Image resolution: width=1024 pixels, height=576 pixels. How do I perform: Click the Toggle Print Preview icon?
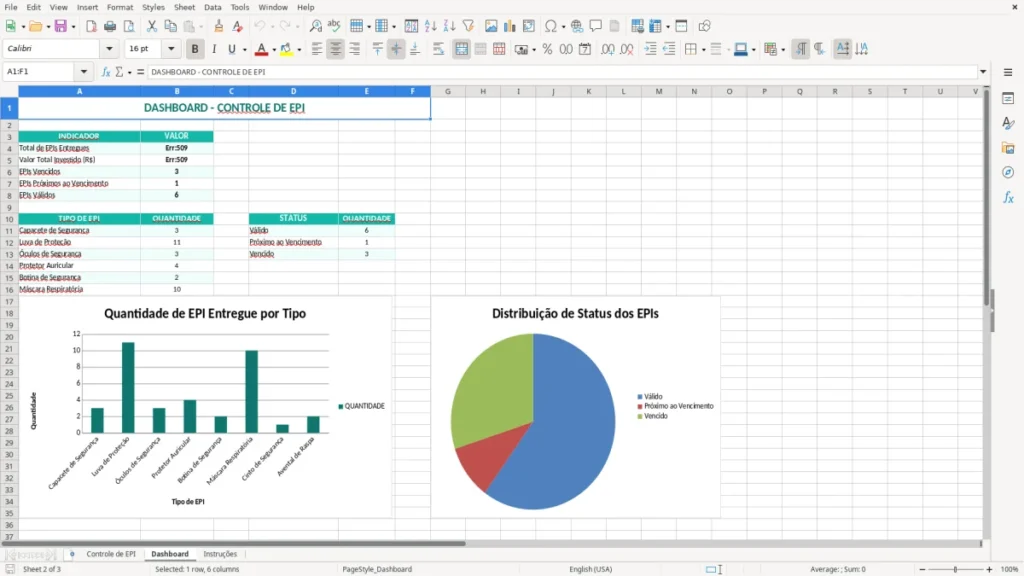(x=129, y=26)
